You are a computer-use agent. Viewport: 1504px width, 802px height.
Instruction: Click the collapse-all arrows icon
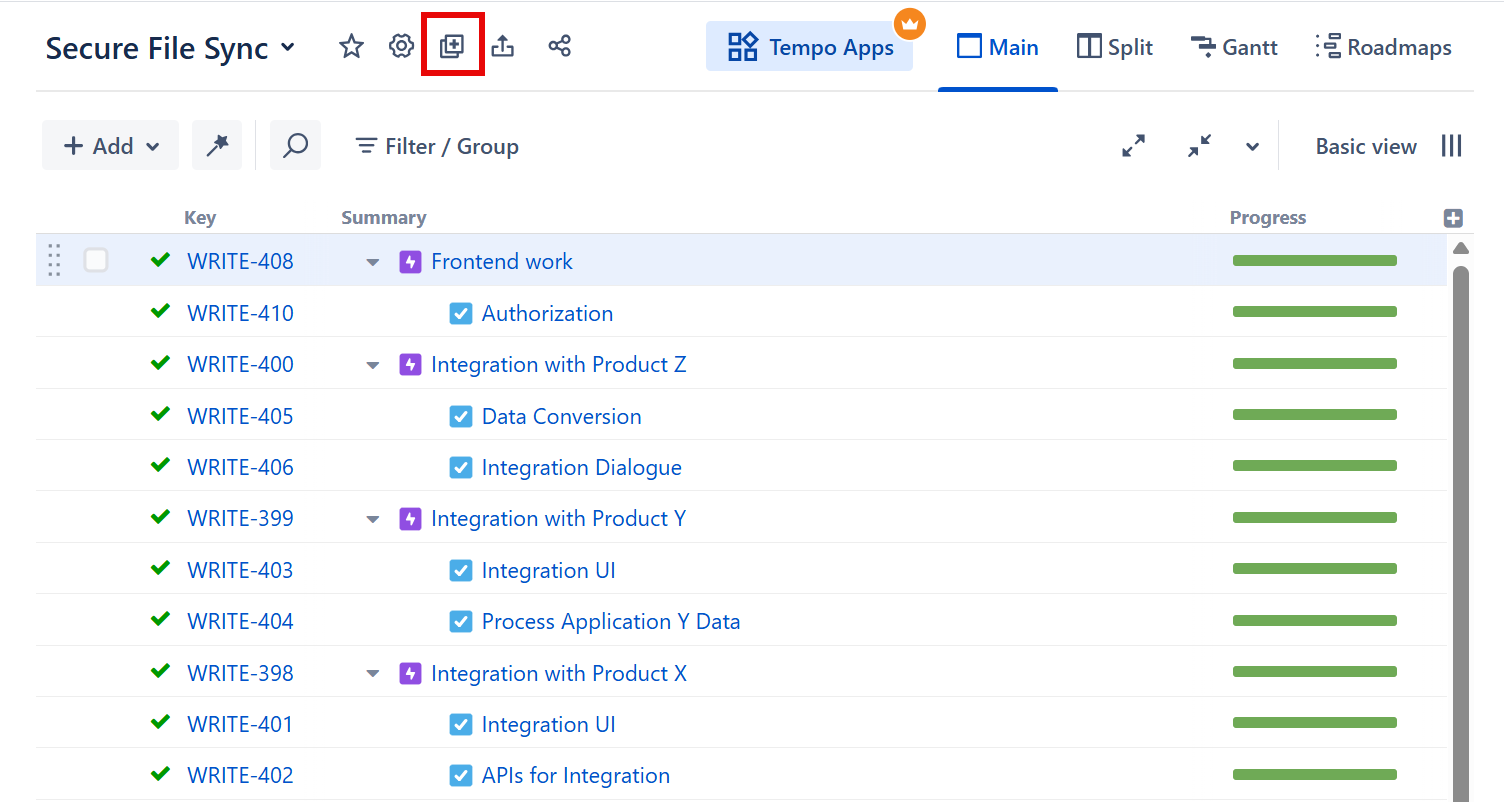coord(1199,145)
